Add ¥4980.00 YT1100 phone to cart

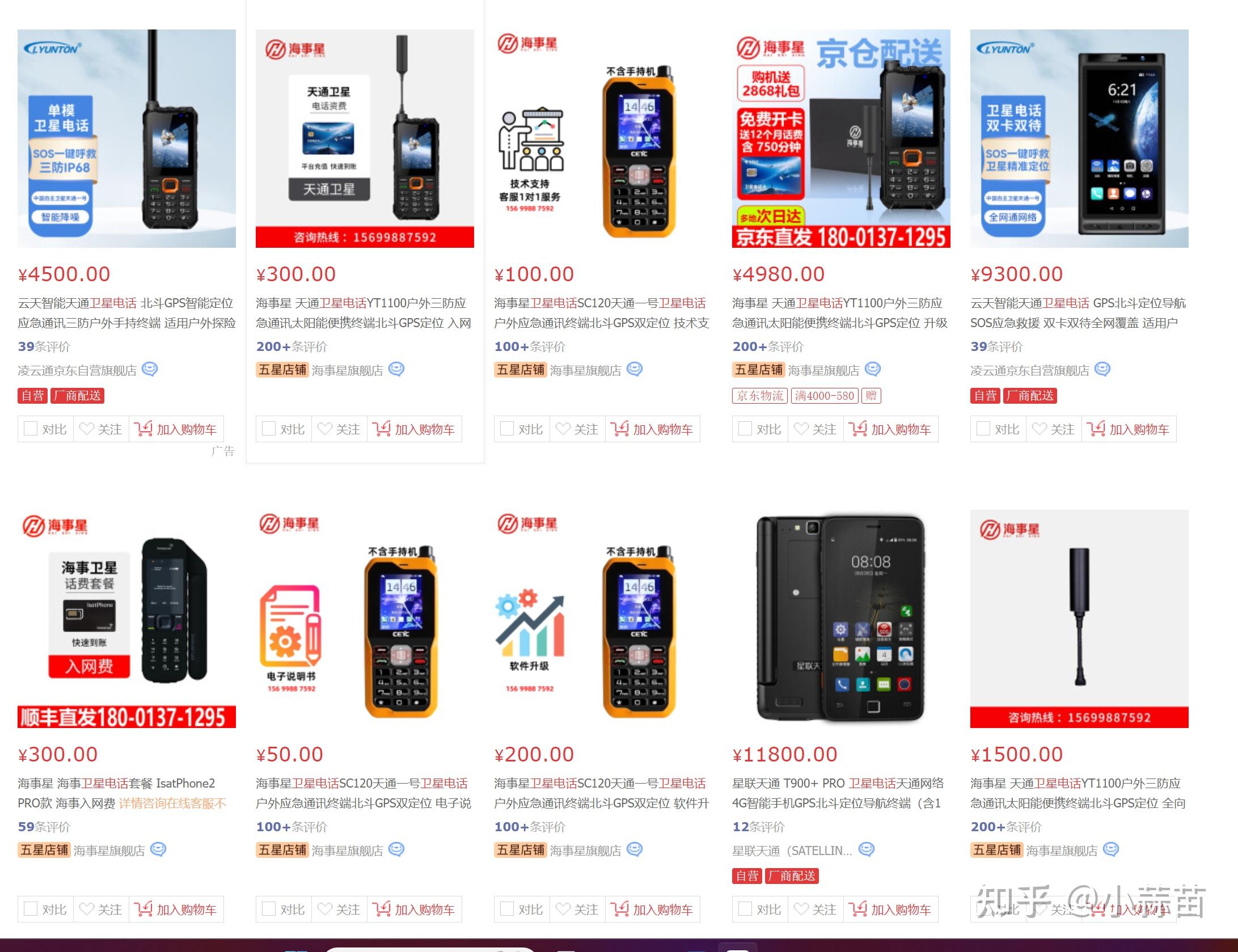890,429
